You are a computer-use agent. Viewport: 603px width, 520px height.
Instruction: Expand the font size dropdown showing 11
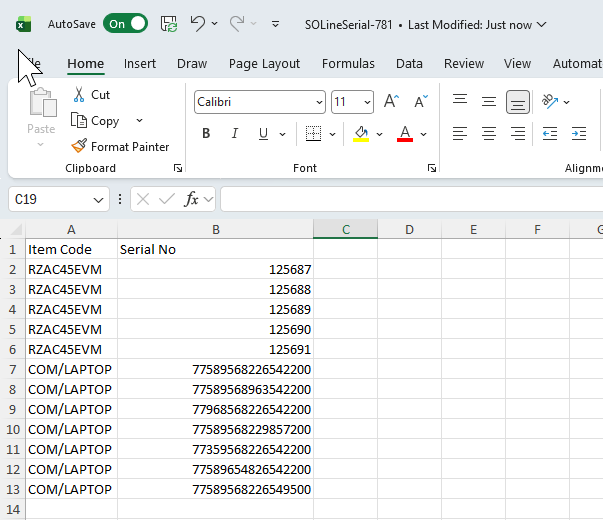[x=367, y=102]
